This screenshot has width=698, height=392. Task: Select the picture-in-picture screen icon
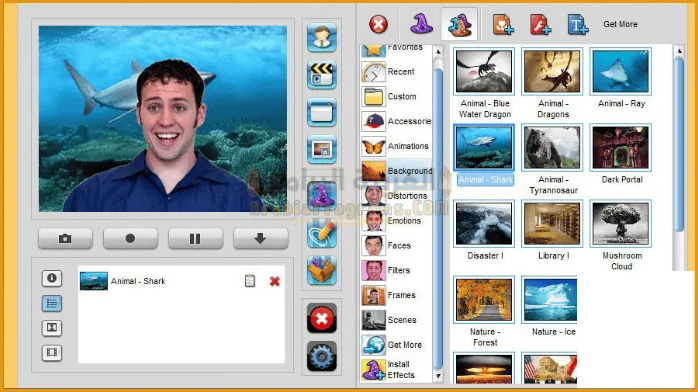pos(321,150)
